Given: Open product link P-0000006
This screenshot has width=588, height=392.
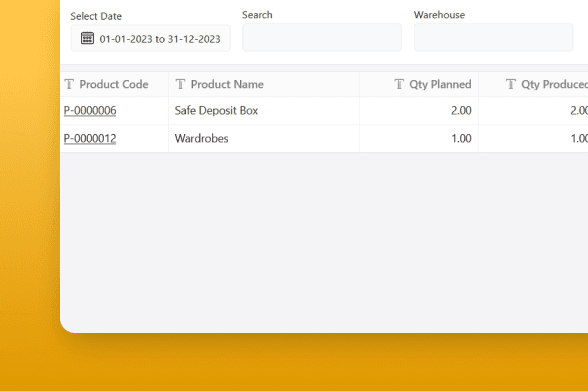Looking at the screenshot, I should 90,111.
